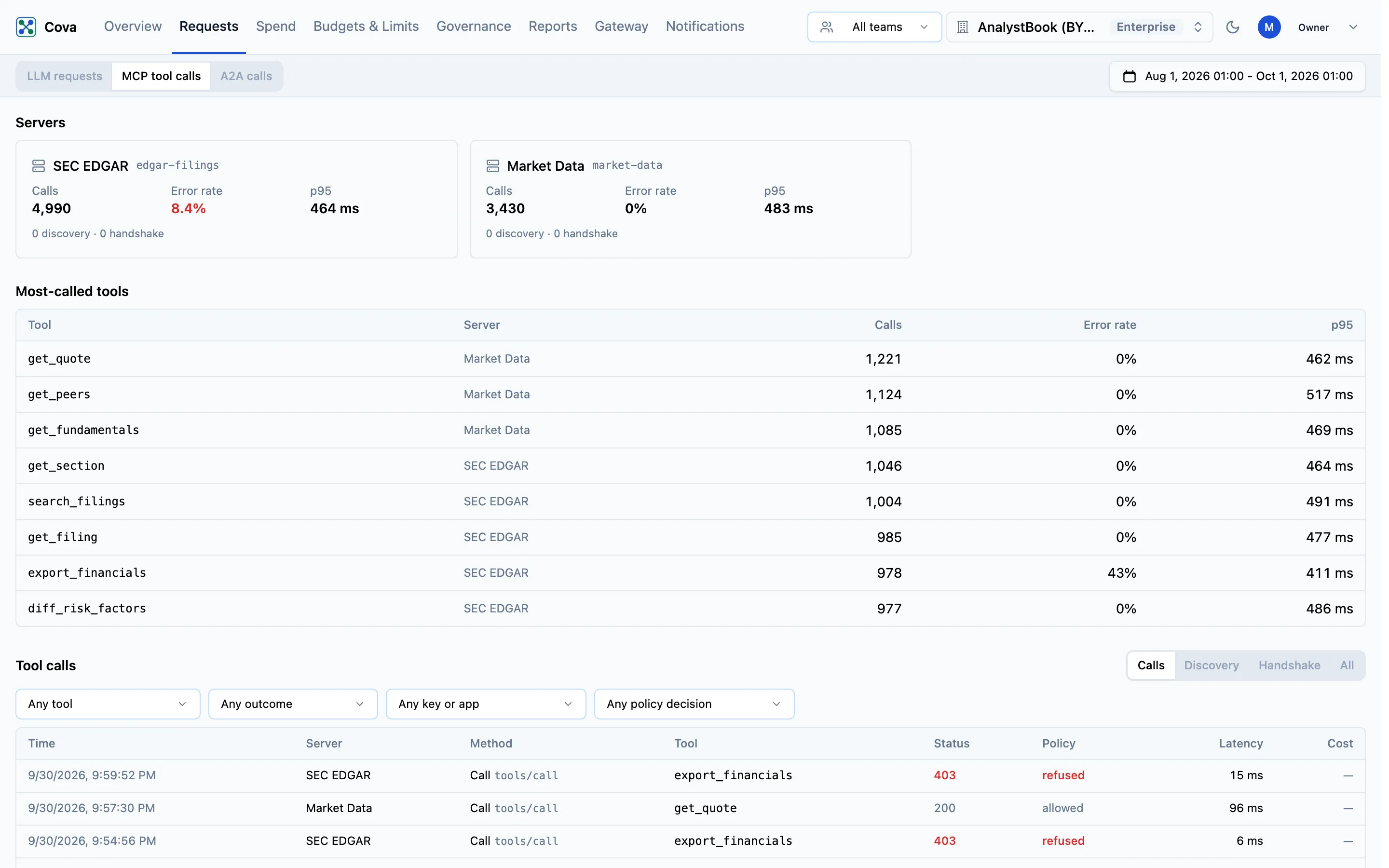Open the Any outcome filter

(x=293, y=704)
